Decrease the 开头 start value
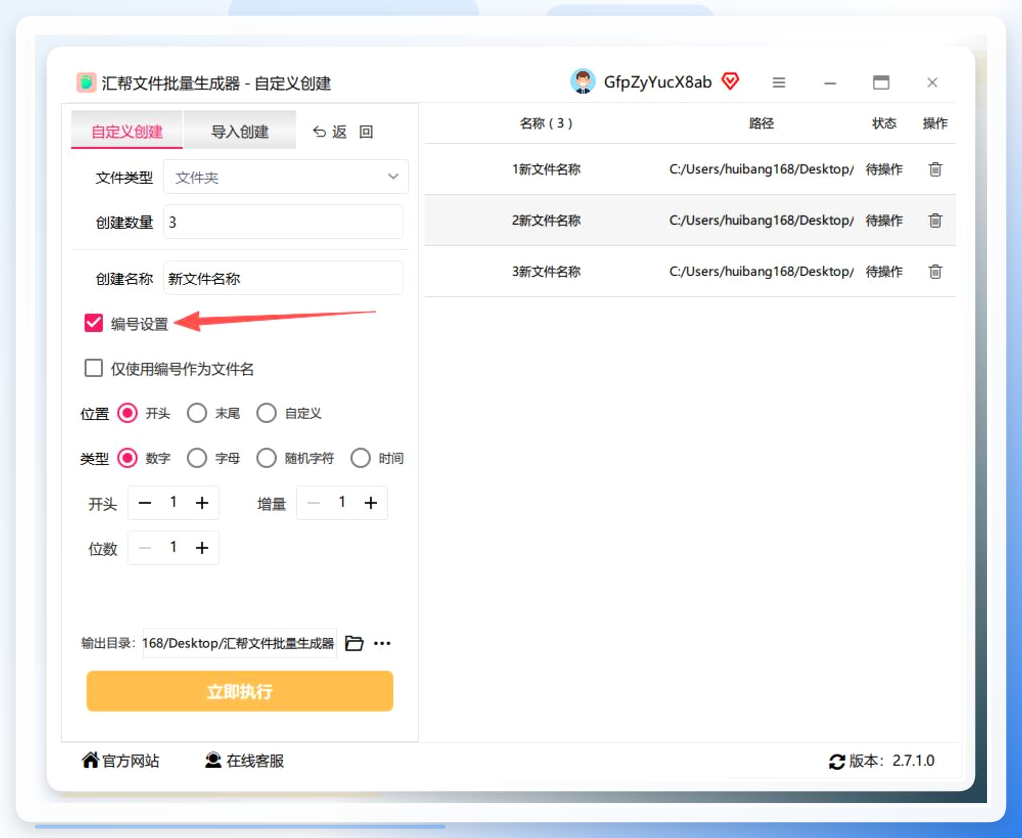Screen dimensions: 1022x838 tap(145, 503)
